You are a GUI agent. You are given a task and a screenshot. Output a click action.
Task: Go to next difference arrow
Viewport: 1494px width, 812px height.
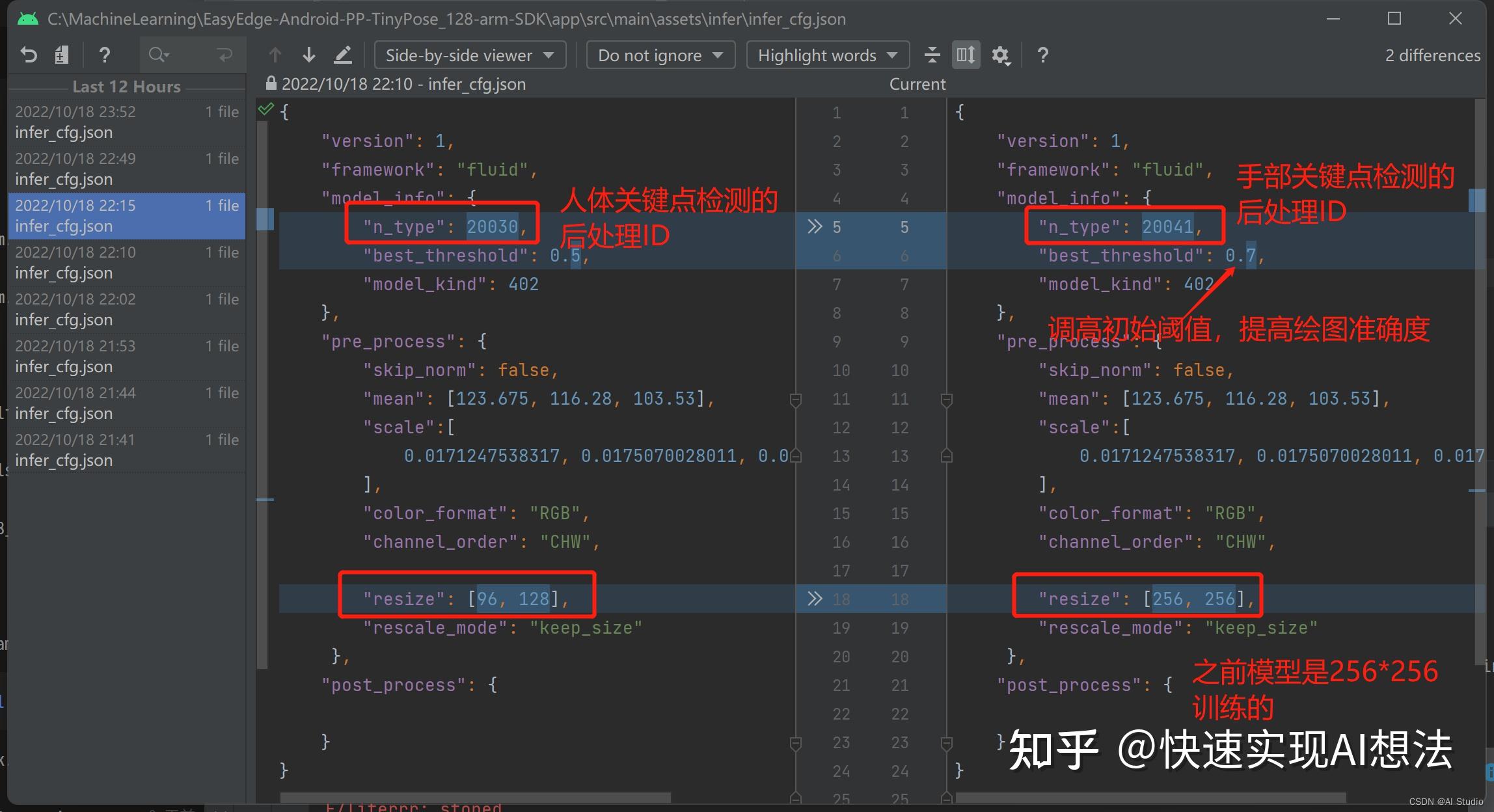point(309,55)
